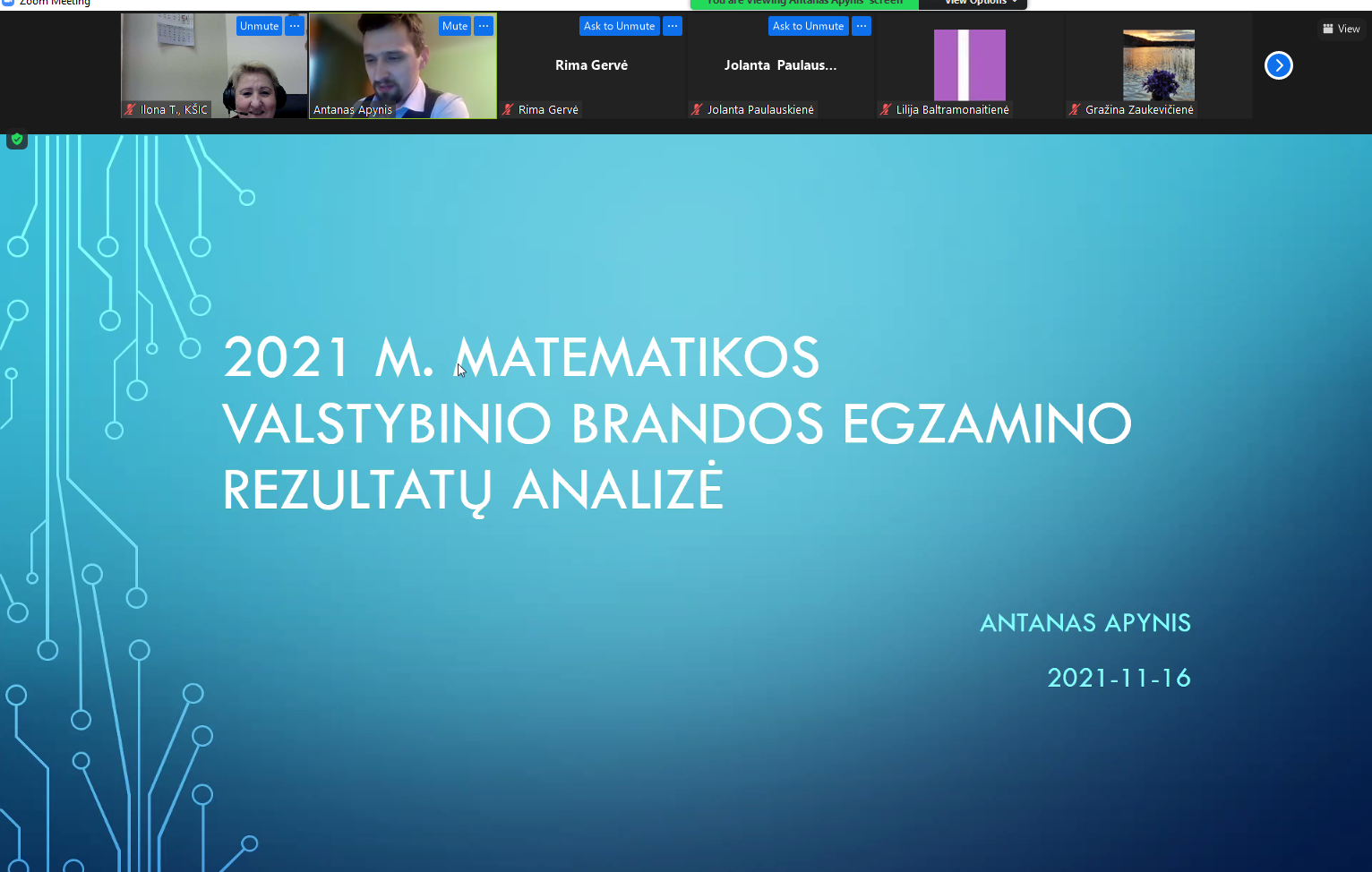Click presenter name 'ANTANAS APYNIS' on slide
Image resolution: width=1372 pixels, height=872 pixels.
(x=1085, y=623)
